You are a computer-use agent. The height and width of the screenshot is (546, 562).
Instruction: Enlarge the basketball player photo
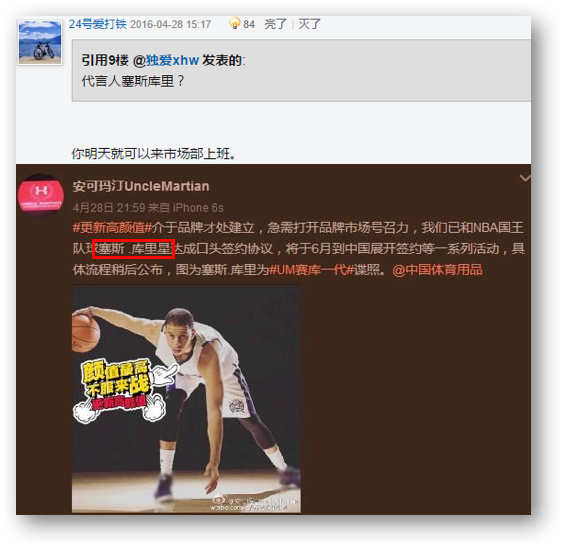point(186,399)
